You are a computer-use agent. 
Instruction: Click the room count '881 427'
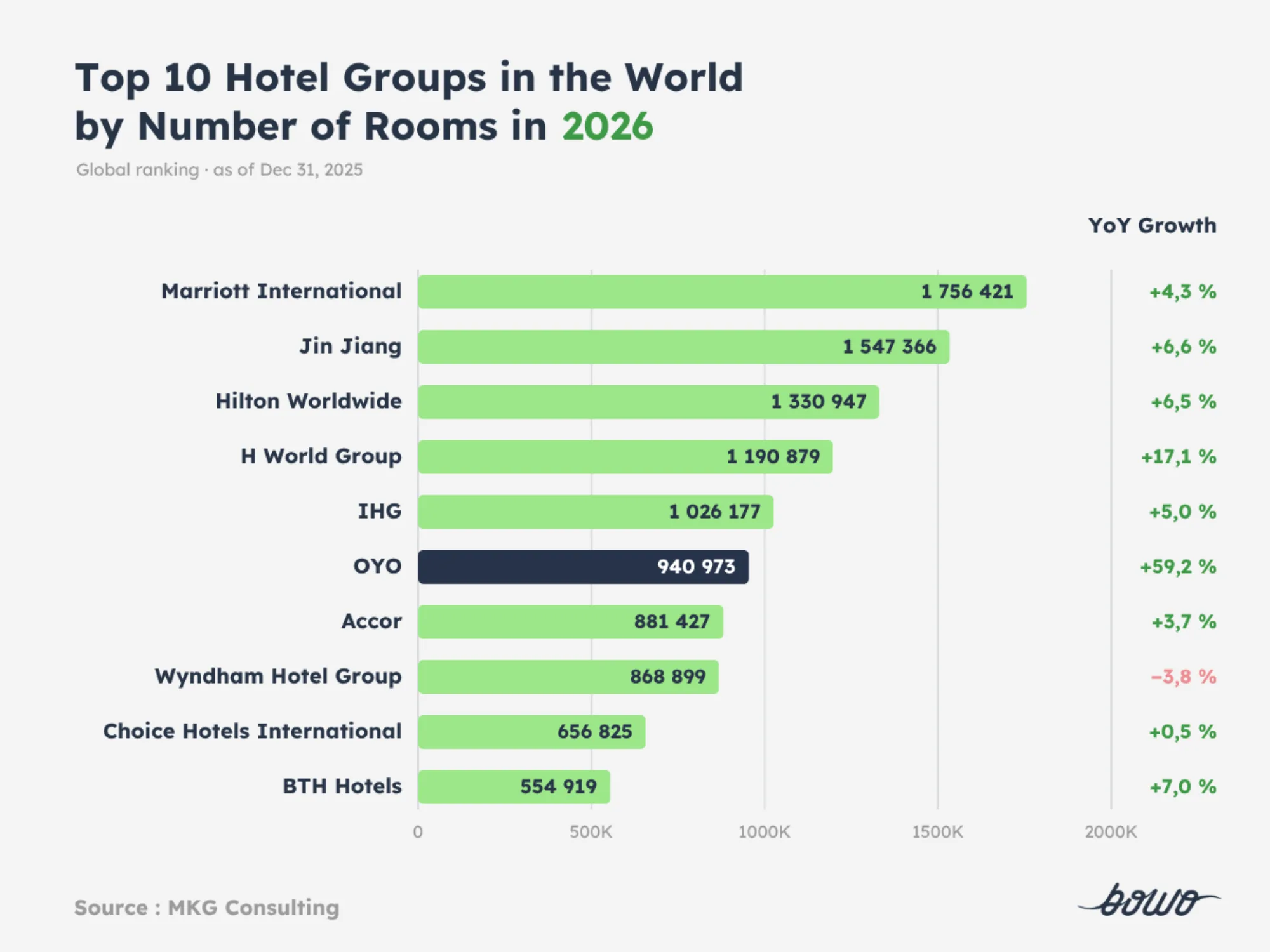coord(672,621)
